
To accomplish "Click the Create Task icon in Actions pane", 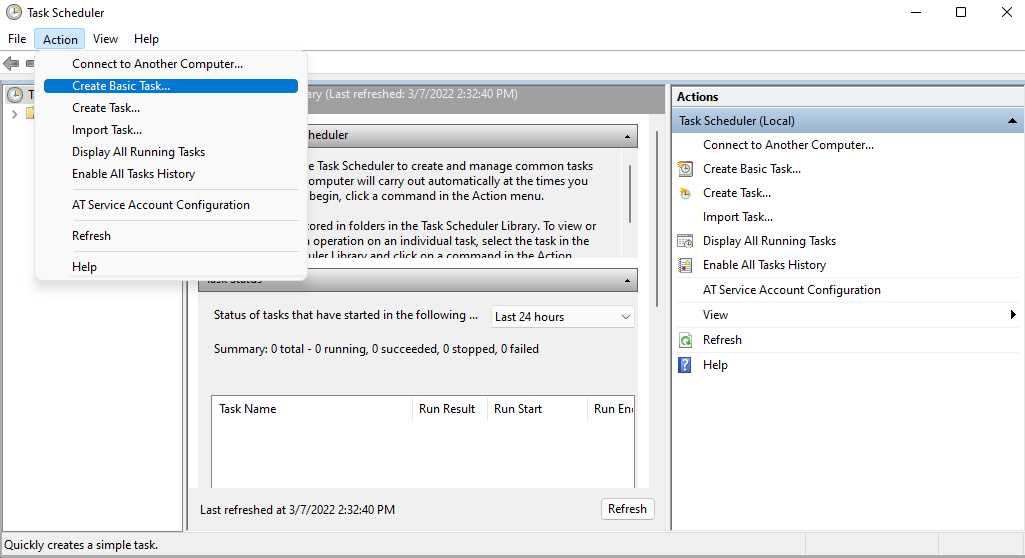I will click(x=685, y=193).
